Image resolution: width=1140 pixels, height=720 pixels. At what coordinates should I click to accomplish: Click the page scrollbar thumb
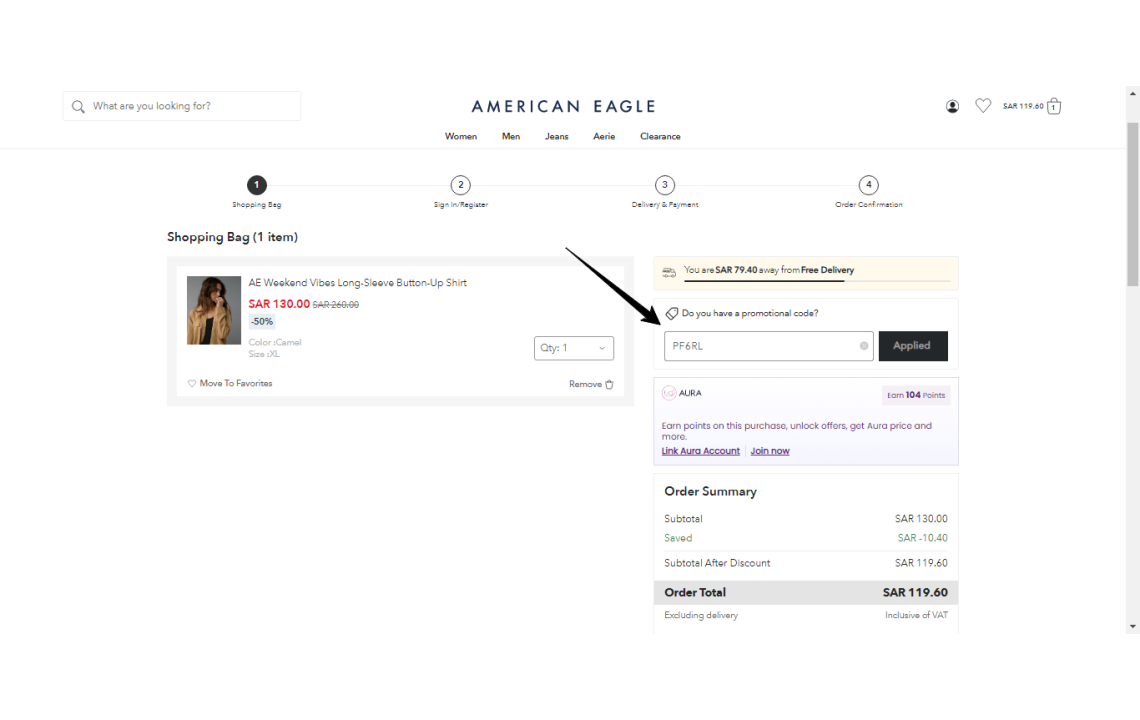point(1133,204)
